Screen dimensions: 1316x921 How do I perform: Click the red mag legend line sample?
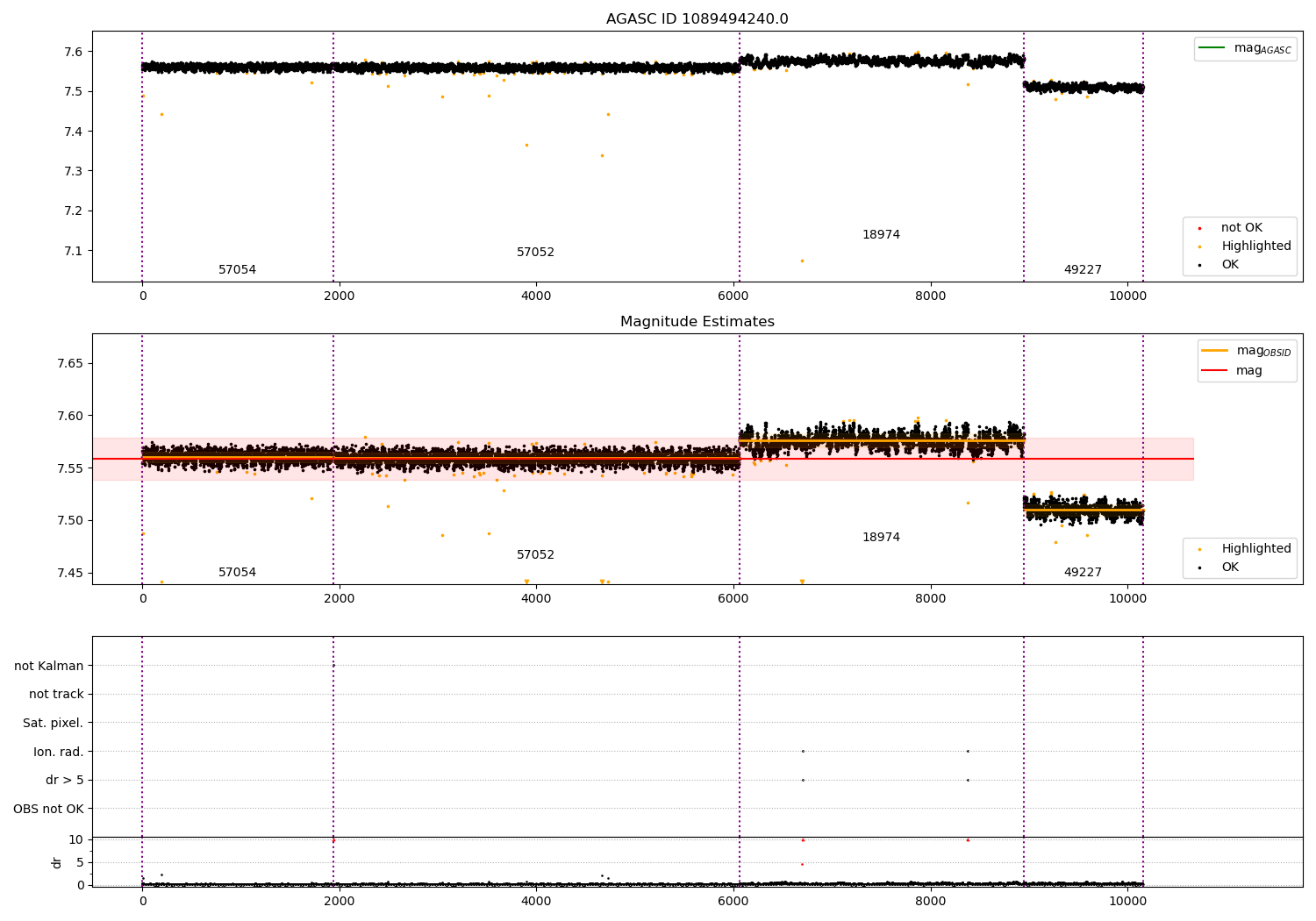(x=1215, y=371)
